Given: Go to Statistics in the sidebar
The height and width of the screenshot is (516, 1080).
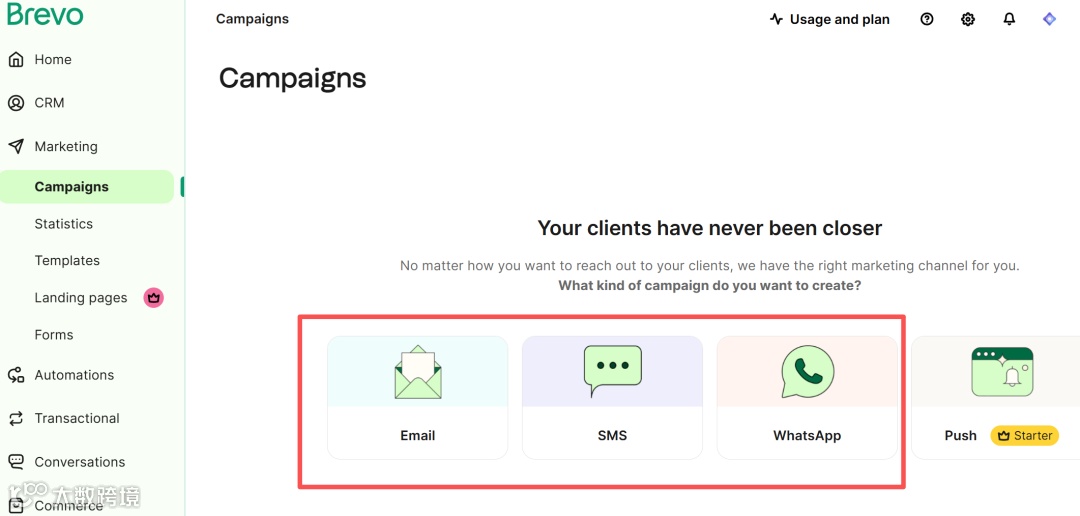Looking at the screenshot, I should [63, 224].
